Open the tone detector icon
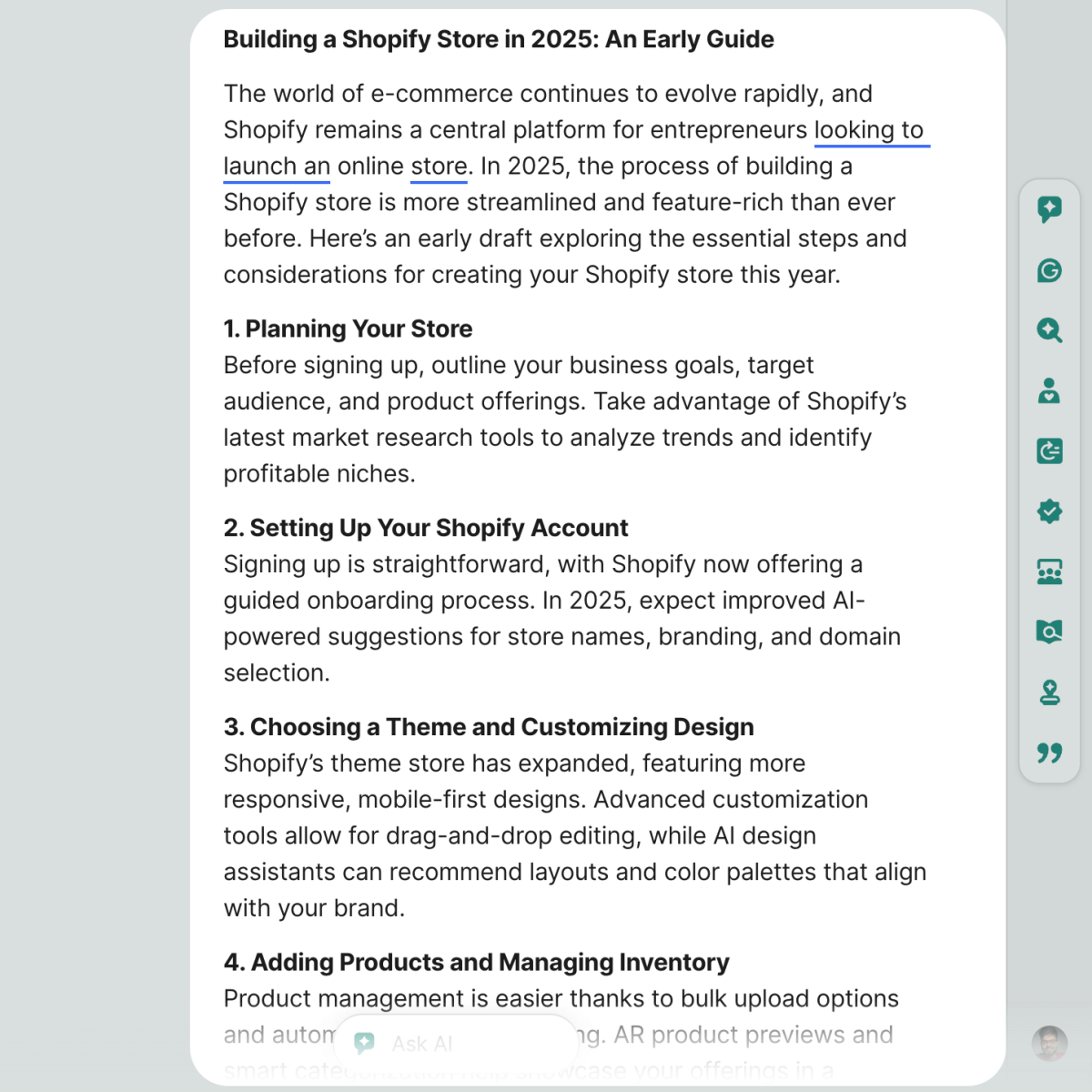This screenshot has width=1092, height=1092. point(1050,391)
